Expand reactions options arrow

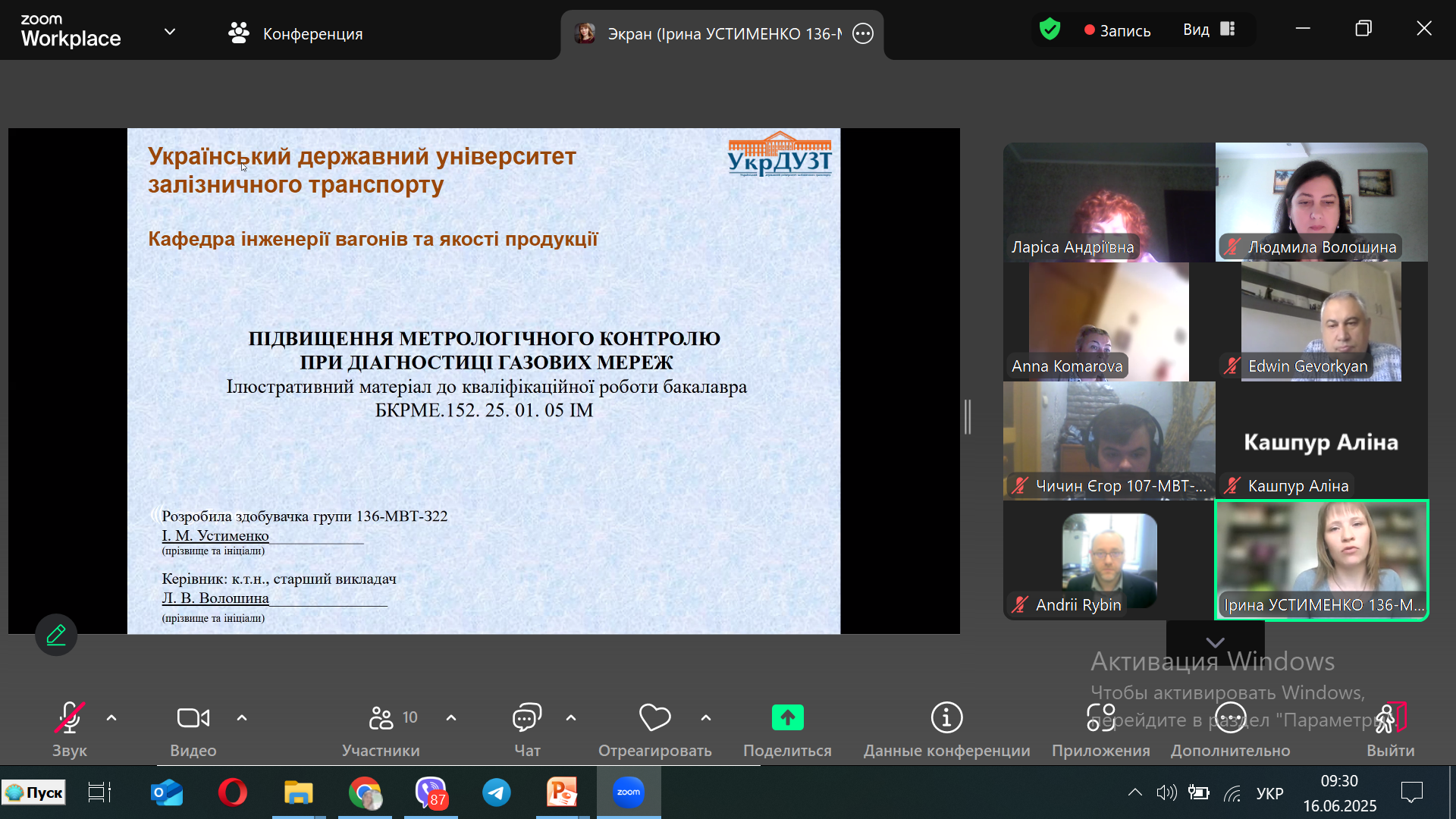pyautogui.click(x=706, y=717)
